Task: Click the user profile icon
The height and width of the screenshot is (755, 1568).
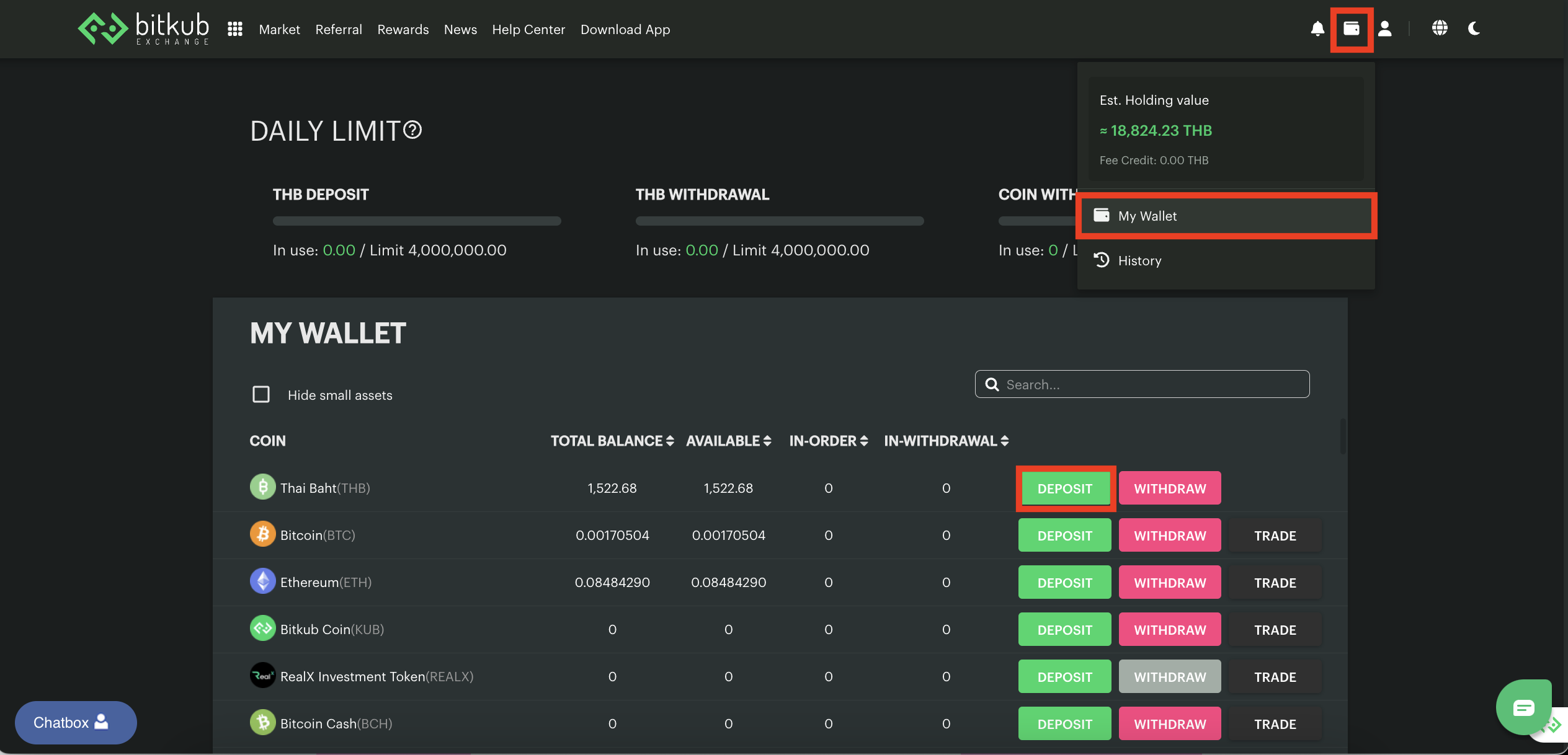Action: pos(1385,29)
